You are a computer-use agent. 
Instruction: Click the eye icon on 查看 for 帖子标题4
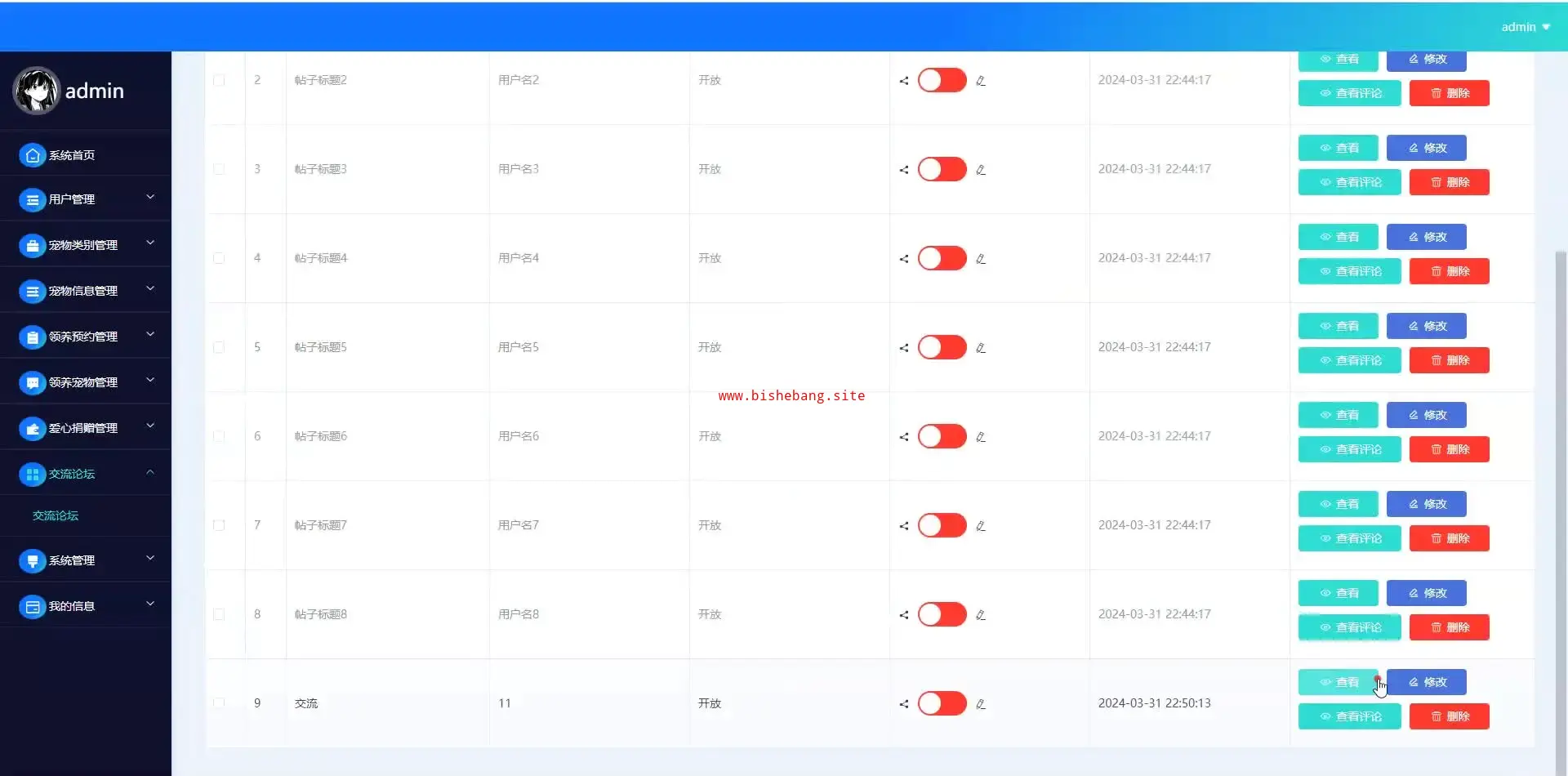point(1325,237)
